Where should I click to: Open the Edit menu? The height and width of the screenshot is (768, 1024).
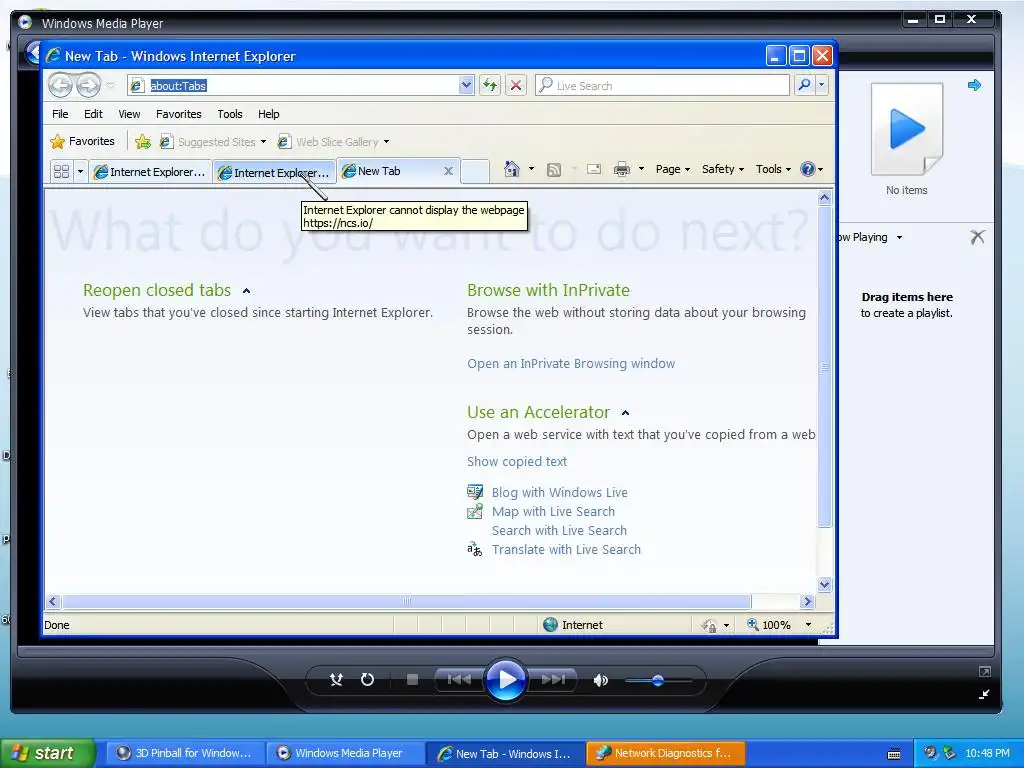(x=93, y=114)
